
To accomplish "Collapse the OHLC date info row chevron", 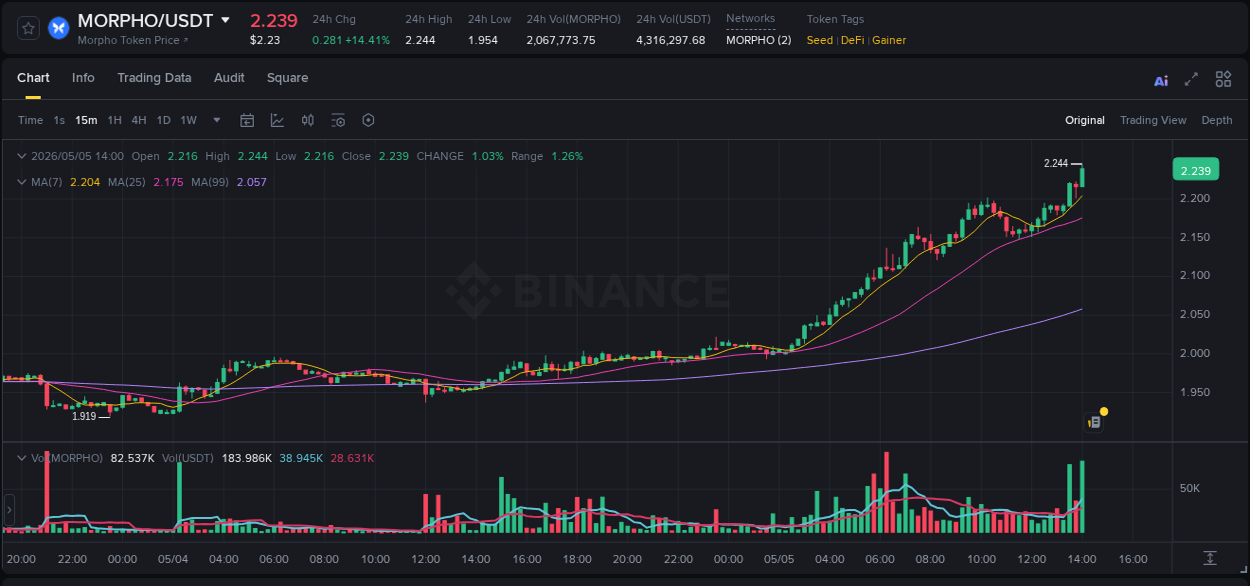I will tap(22, 156).
